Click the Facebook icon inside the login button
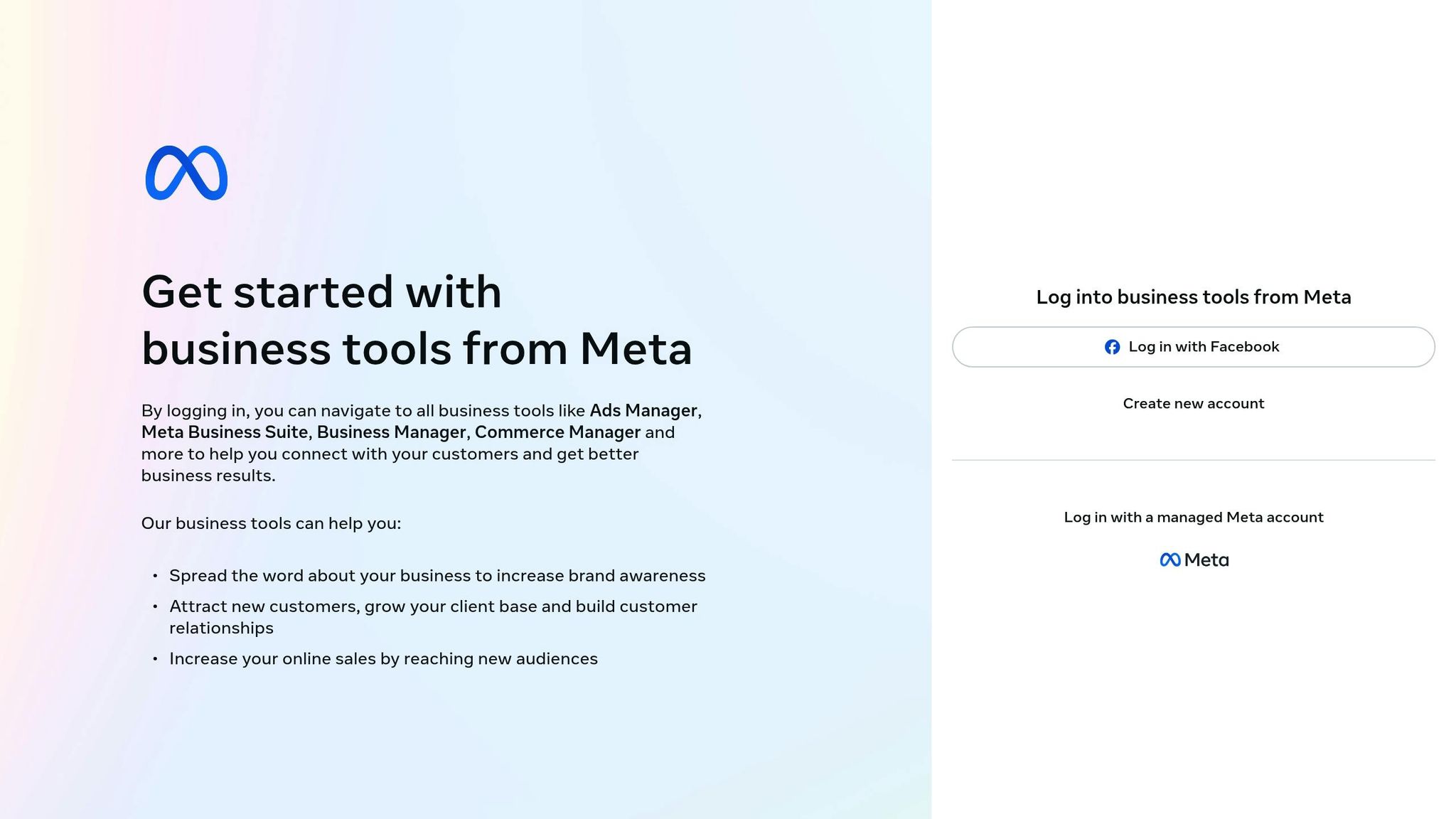Viewport: 1456px width, 819px height. [x=1112, y=347]
